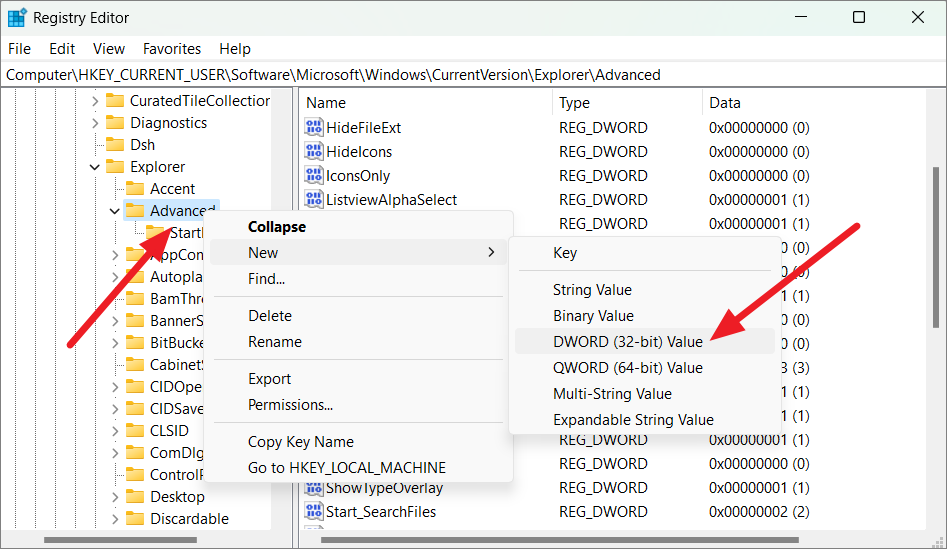Click the Start_SearchFiles DWORD value icon
This screenshot has height=549, width=947.
coord(313,512)
